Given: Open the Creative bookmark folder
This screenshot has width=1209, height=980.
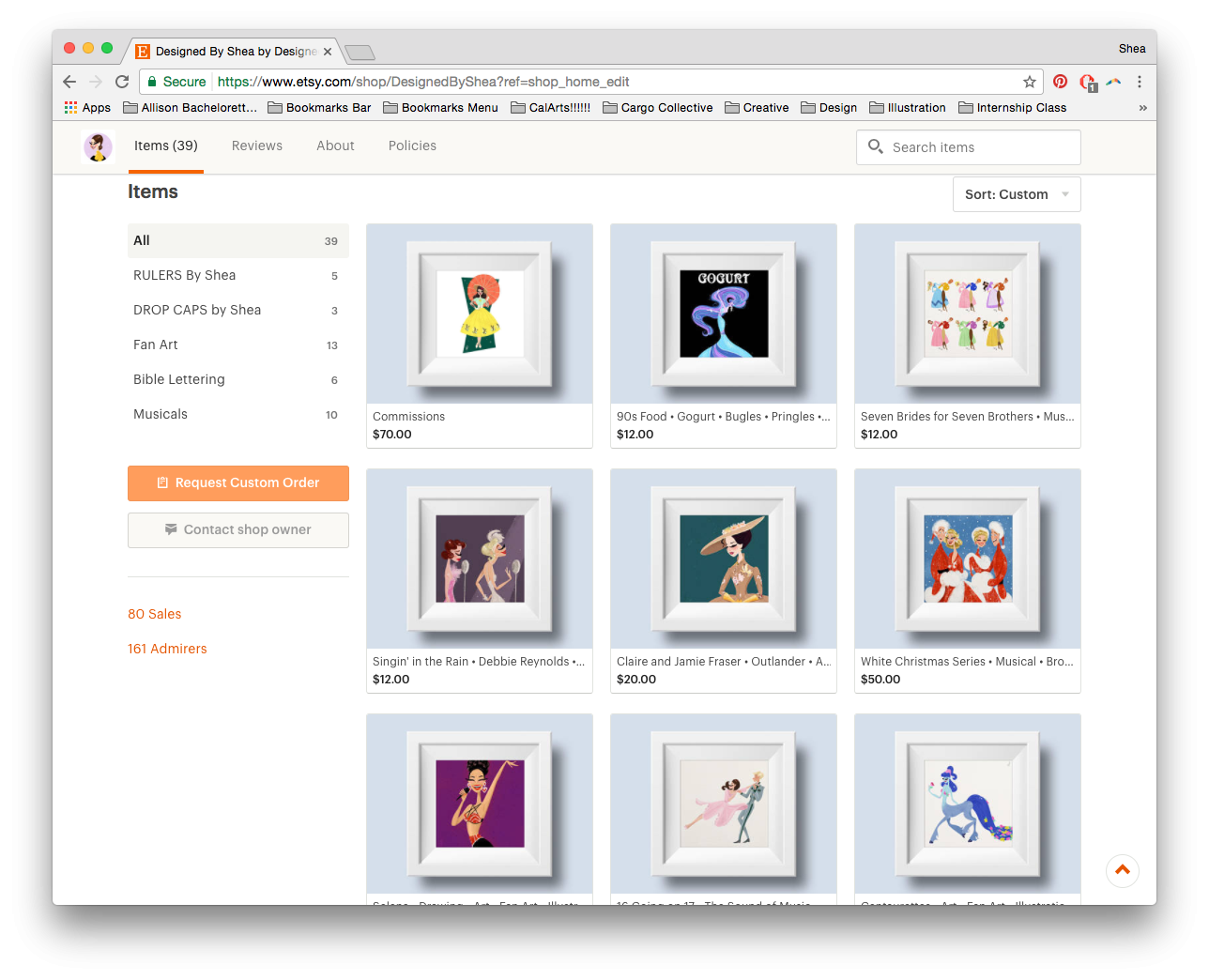Looking at the screenshot, I should click(757, 108).
